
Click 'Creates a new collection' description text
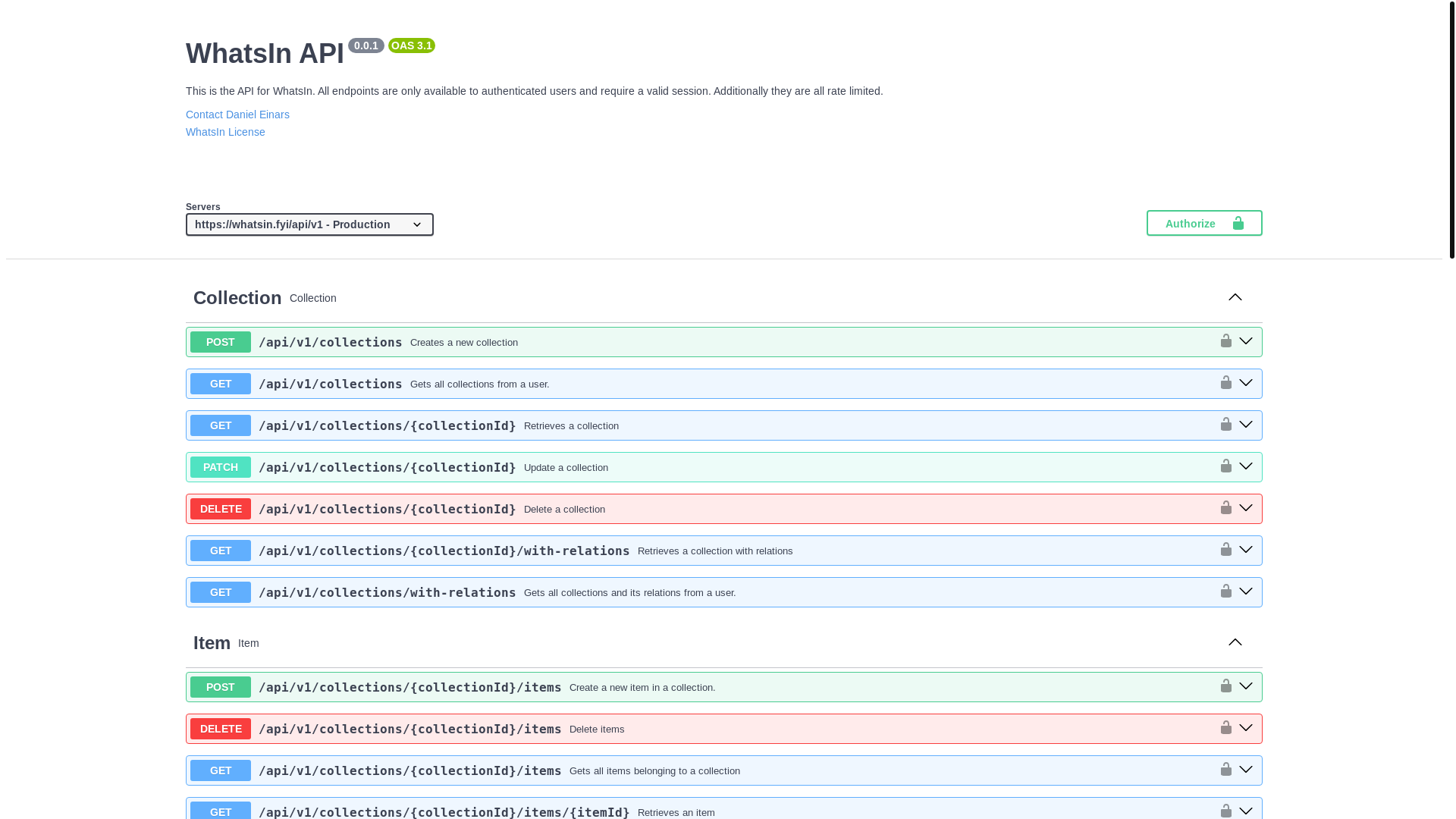tap(464, 343)
